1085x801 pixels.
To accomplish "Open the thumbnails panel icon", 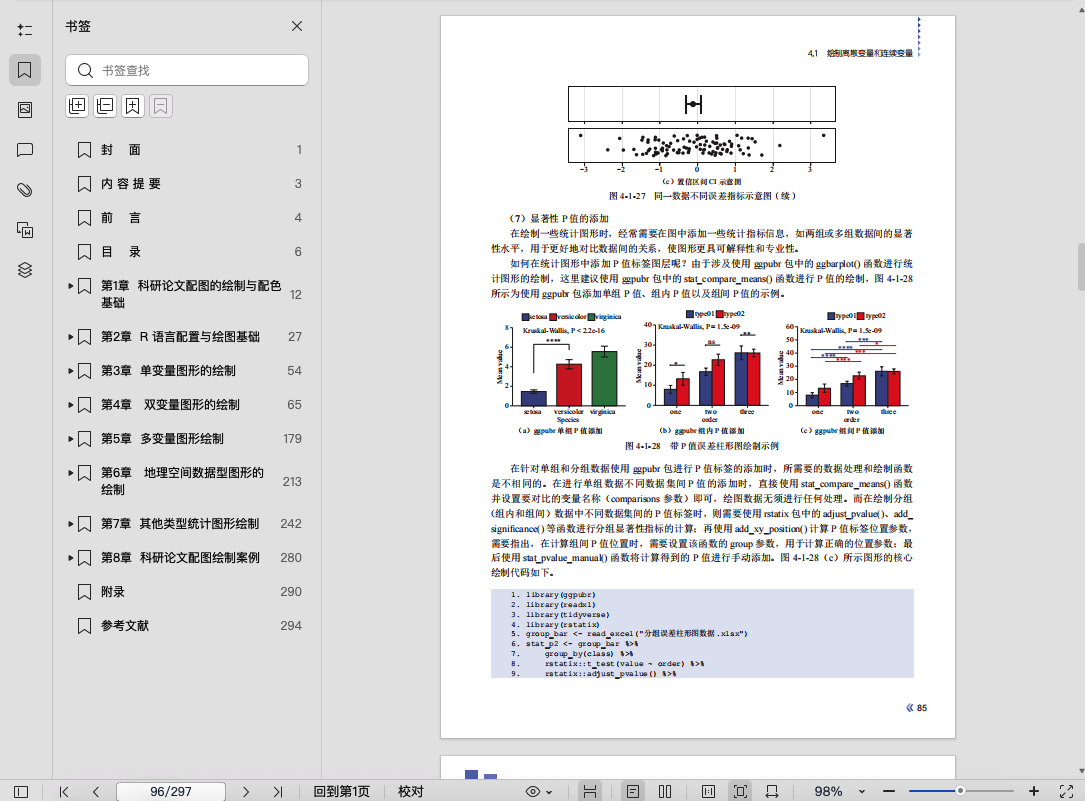I will tap(25, 110).
